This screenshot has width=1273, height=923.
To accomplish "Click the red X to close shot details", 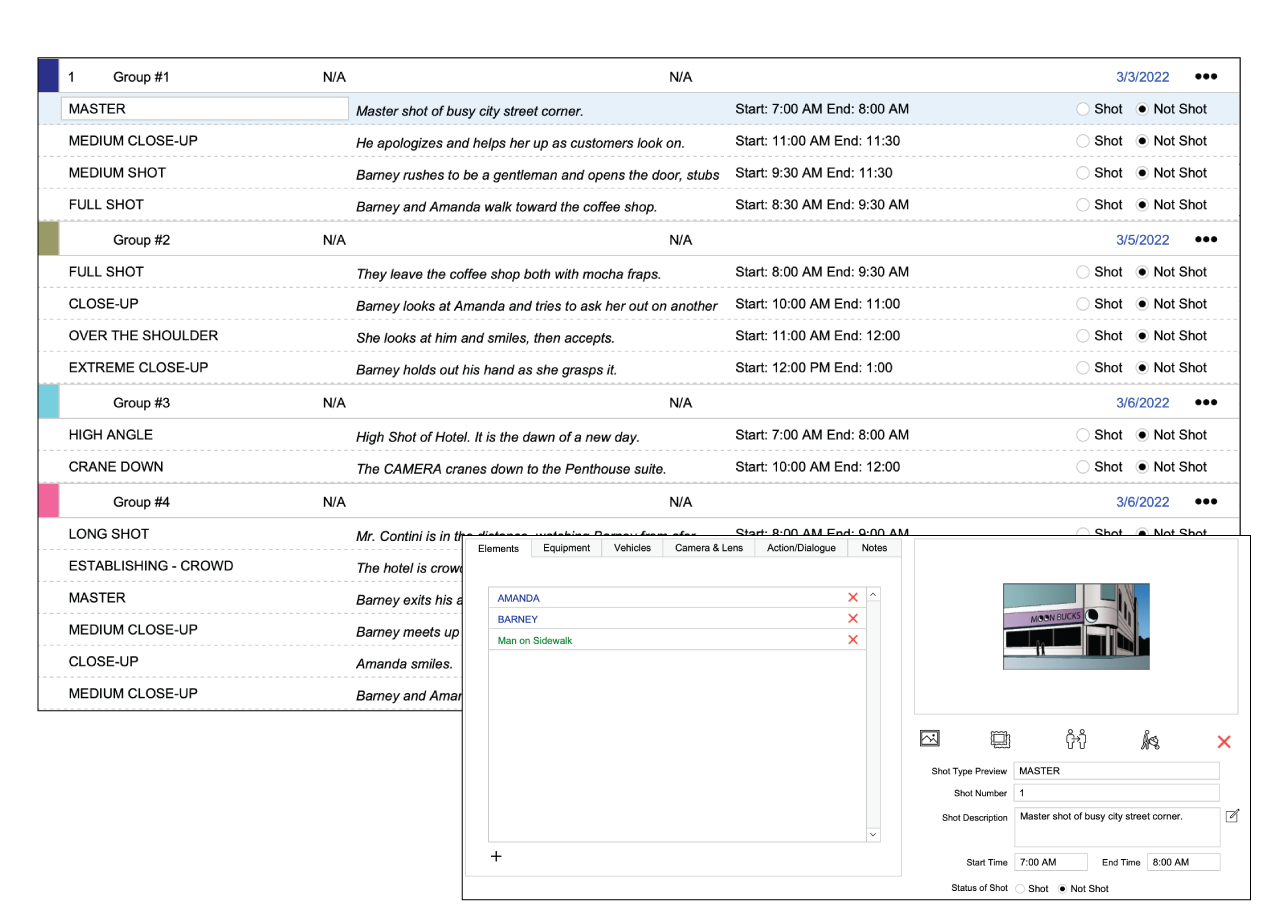I will point(1224,741).
